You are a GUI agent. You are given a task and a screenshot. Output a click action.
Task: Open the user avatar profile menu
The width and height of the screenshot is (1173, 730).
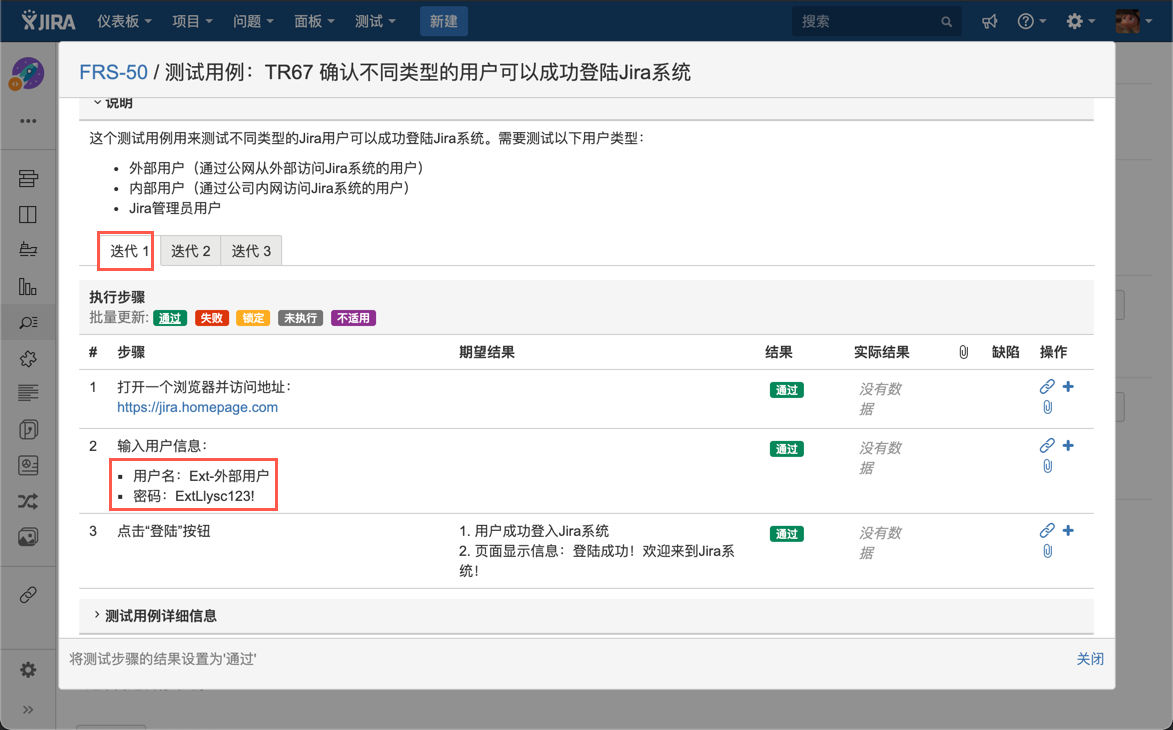pos(1133,21)
